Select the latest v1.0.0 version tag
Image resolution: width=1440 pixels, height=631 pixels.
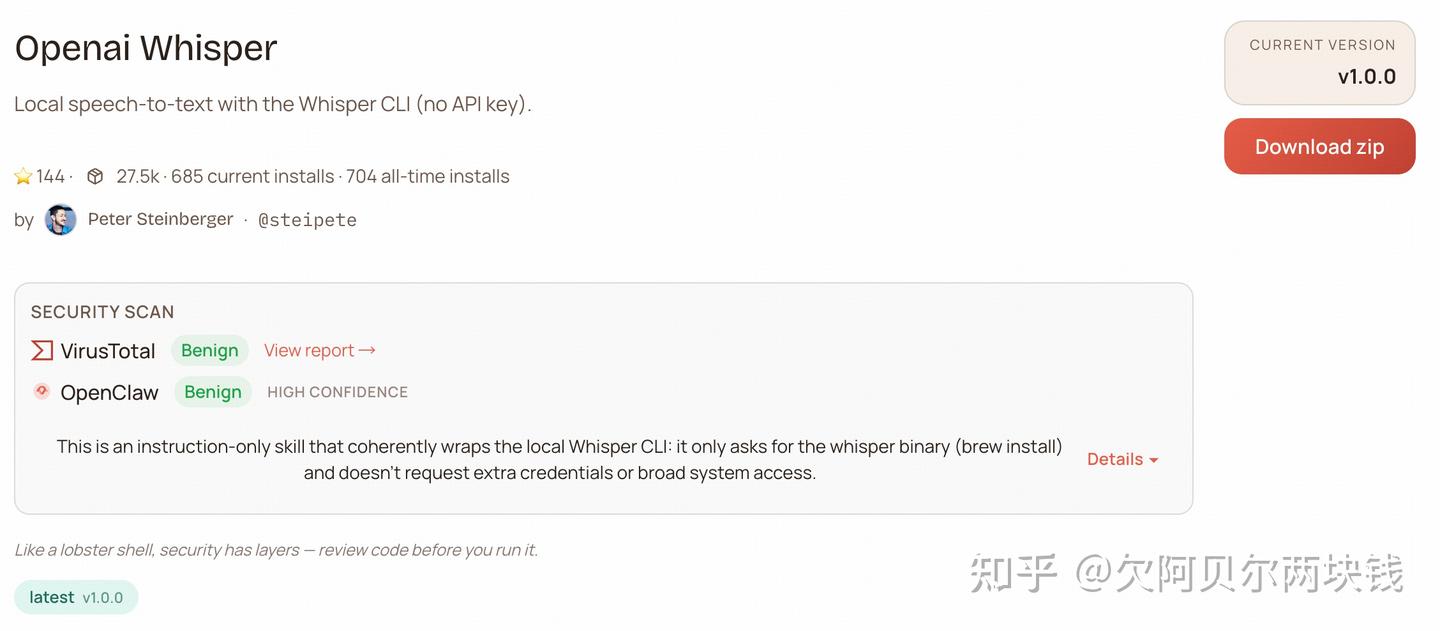(76, 597)
